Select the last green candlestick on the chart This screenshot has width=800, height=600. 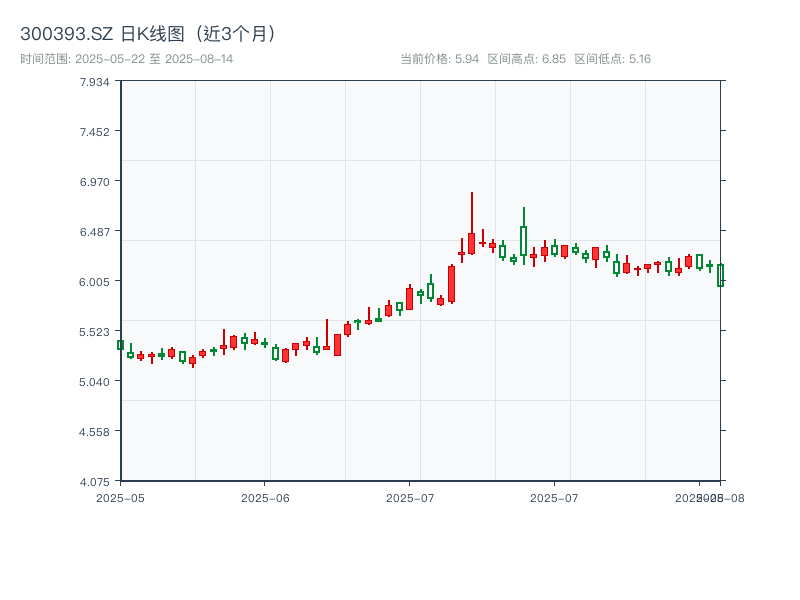[x=720, y=275]
